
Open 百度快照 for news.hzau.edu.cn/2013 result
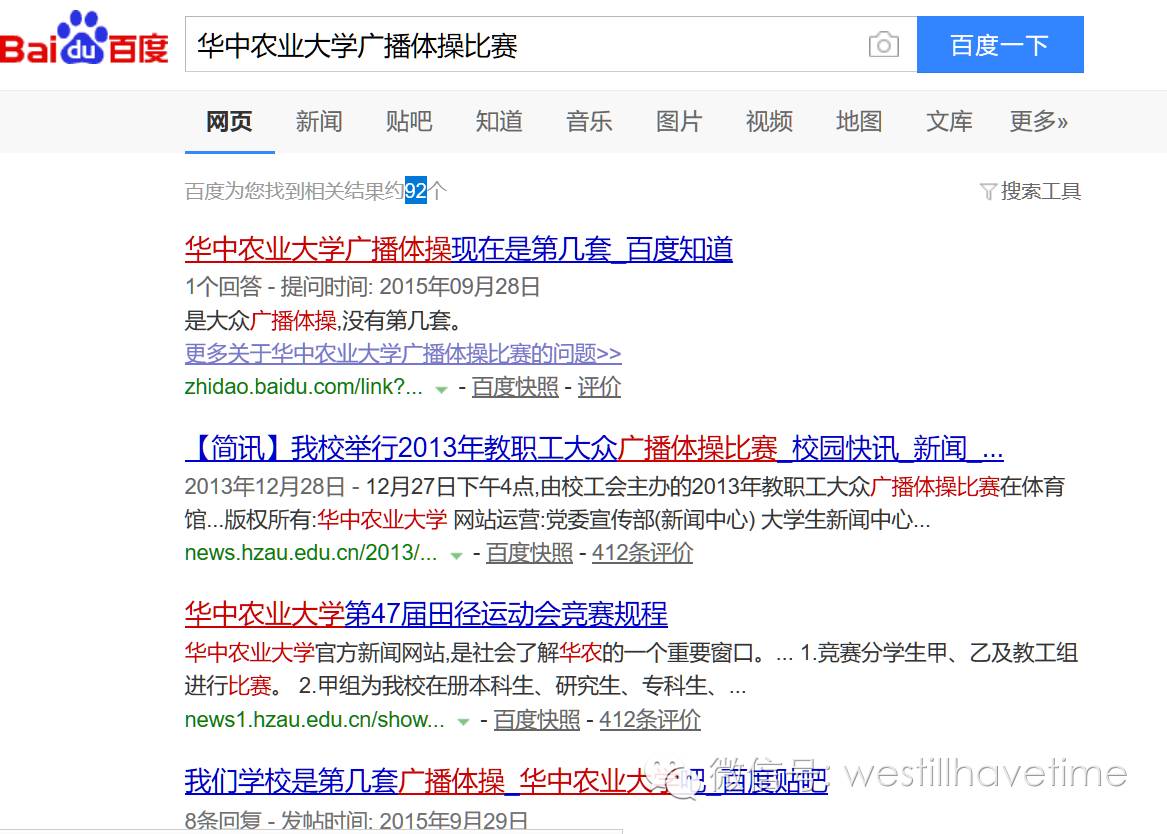click(x=529, y=553)
